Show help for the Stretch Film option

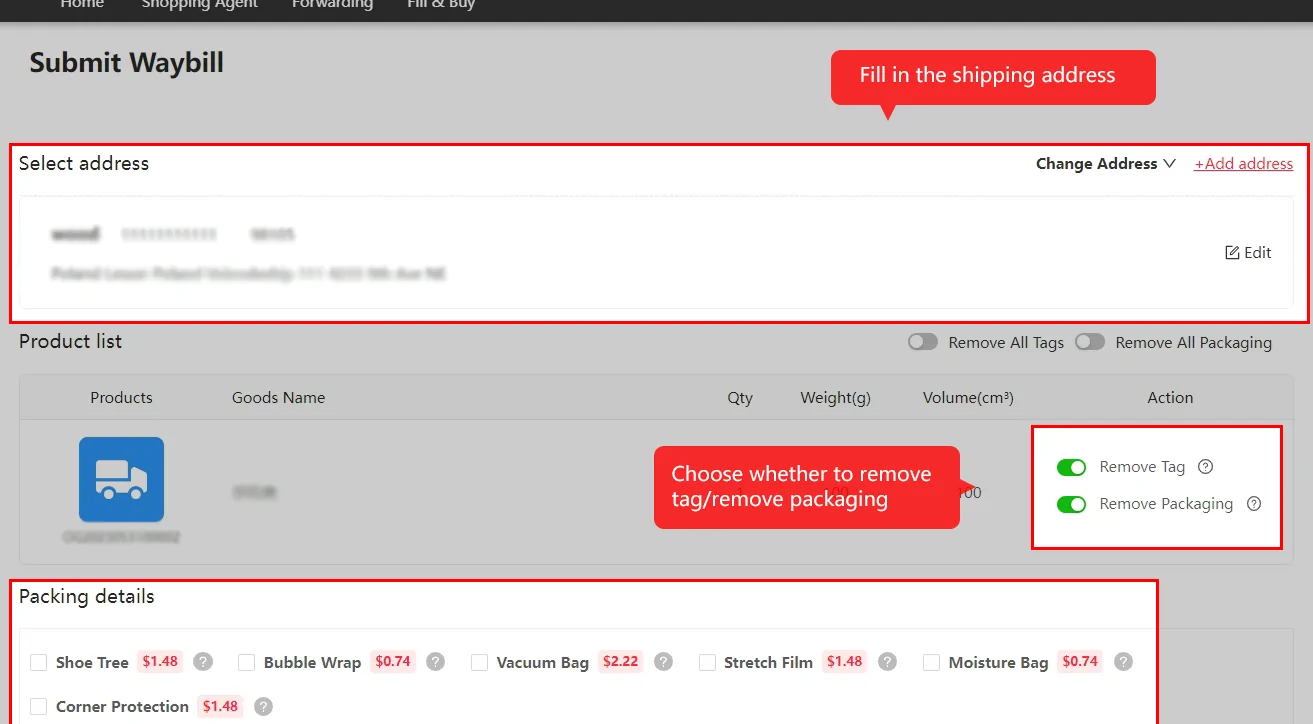pos(887,662)
